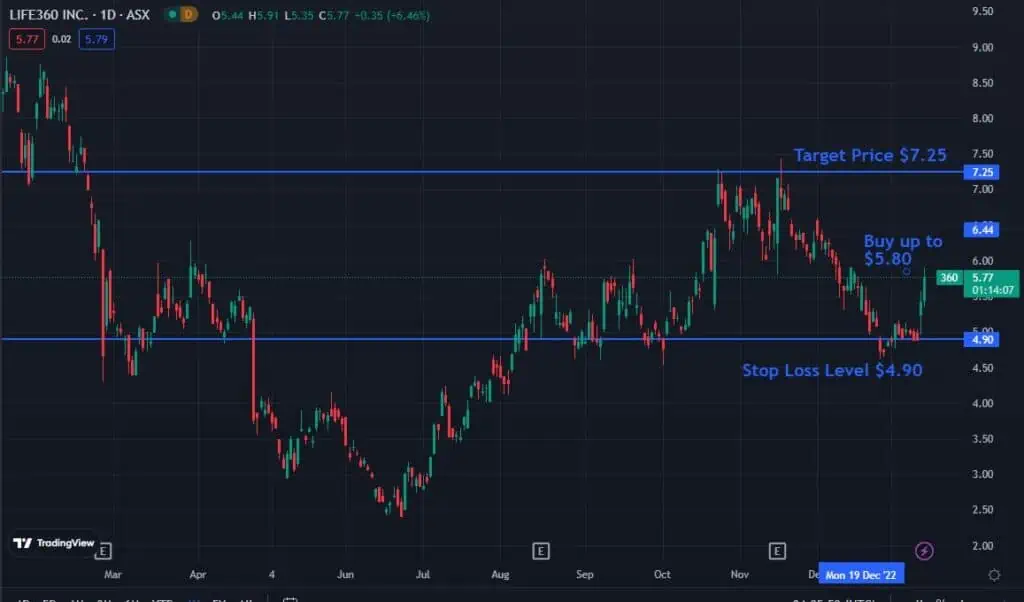Image resolution: width=1024 pixels, height=602 pixels.
Task: Click the 4.90 price axis label
Action: pyautogui.click(x=984, y=340)
